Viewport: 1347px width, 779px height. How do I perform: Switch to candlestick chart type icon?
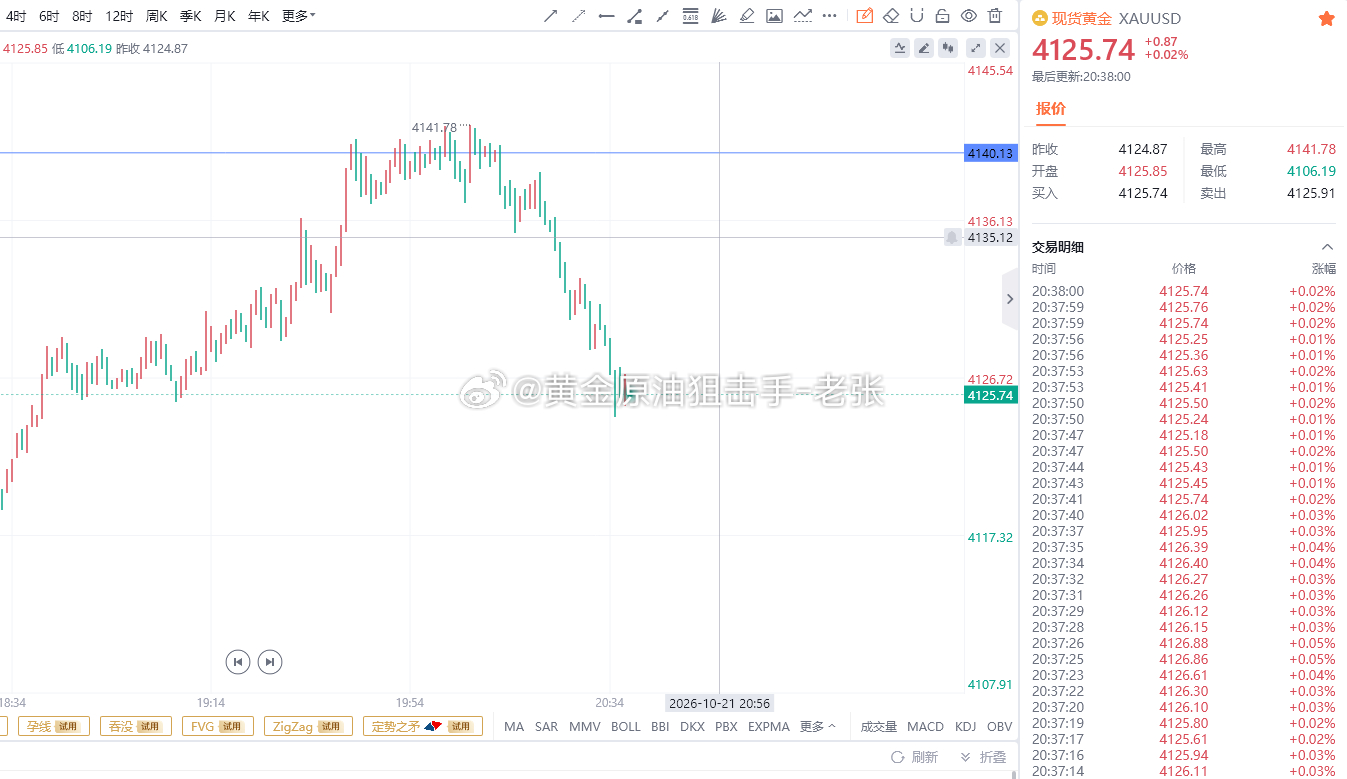tap(948, 47)
